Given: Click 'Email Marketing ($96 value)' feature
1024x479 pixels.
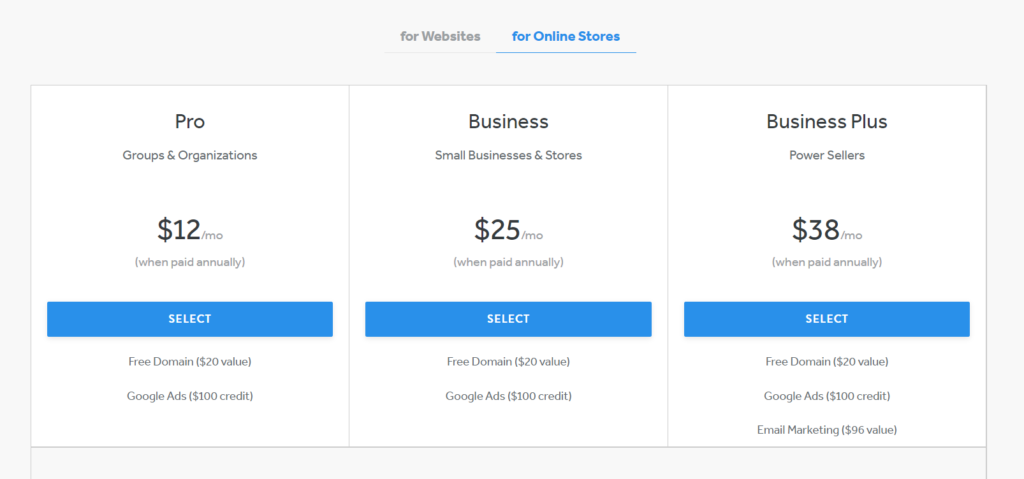Looking at the screenshot, I should [x=827, y=430].
